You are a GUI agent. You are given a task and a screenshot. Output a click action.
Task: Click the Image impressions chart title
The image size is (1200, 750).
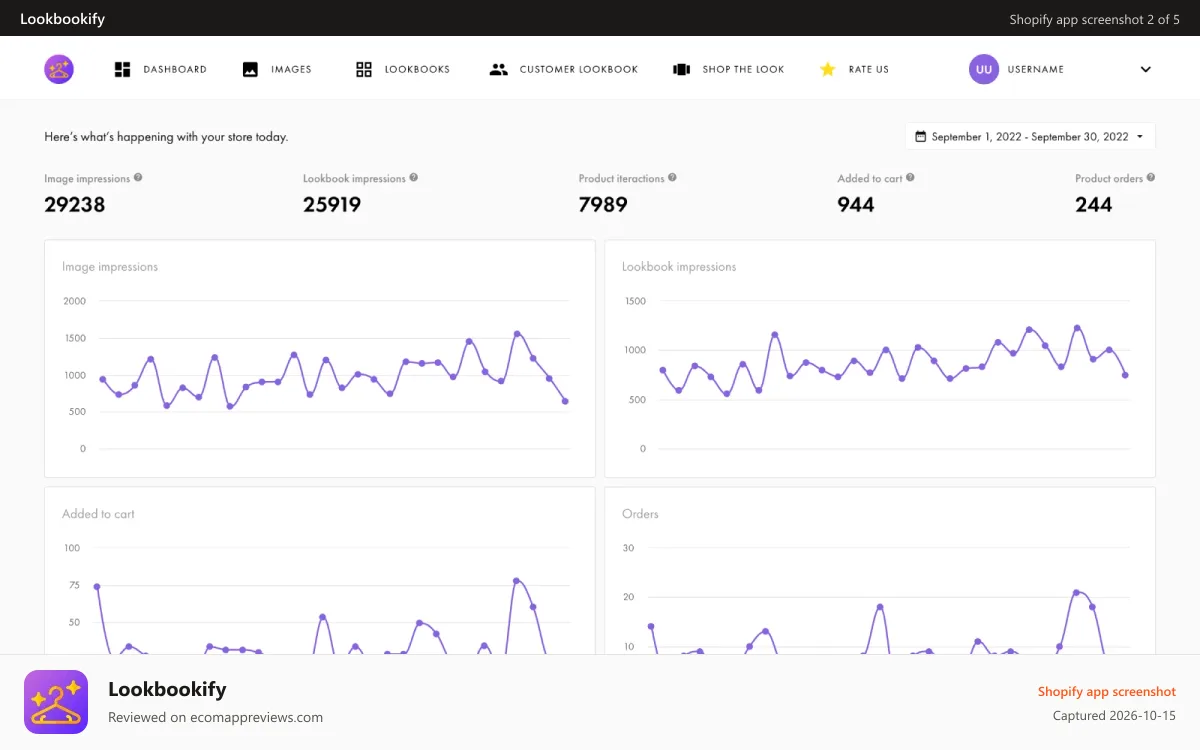tap(110, 267)
